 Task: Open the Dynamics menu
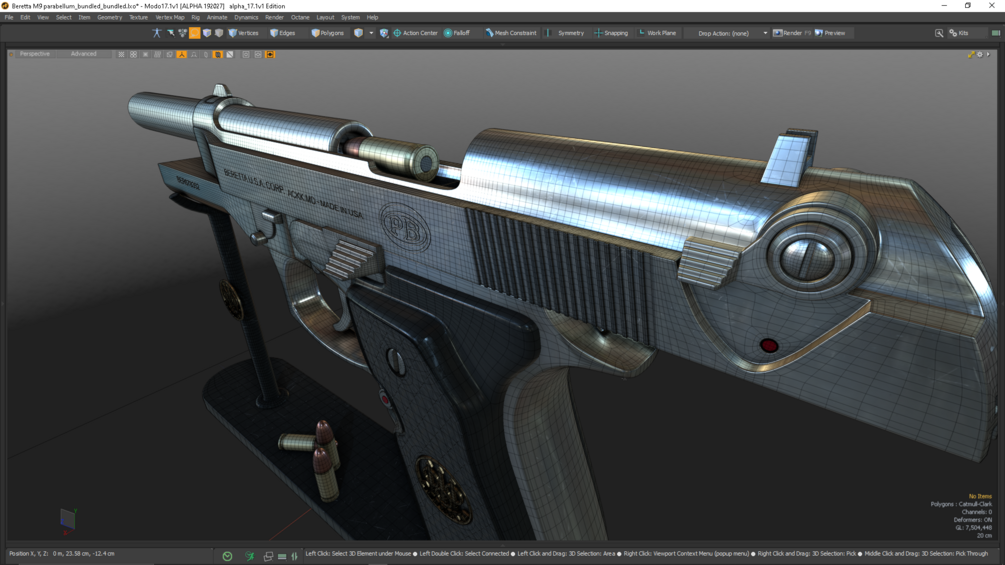[246, 17]
